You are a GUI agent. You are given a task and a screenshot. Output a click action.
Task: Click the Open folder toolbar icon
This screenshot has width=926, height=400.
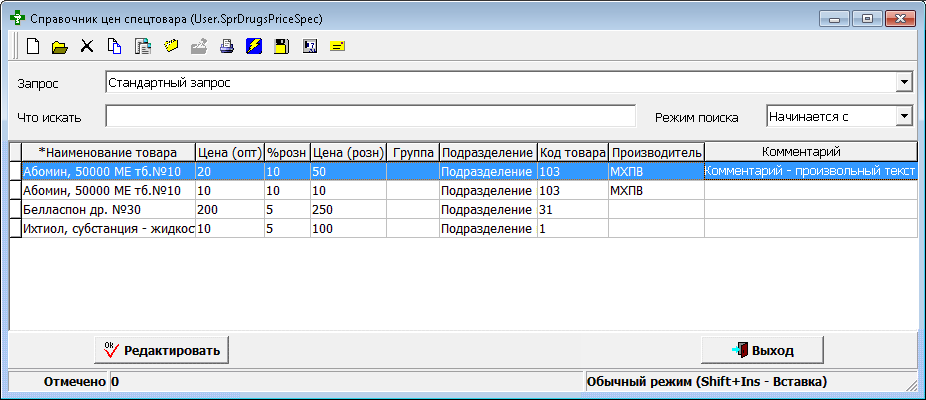pos(60,46)
